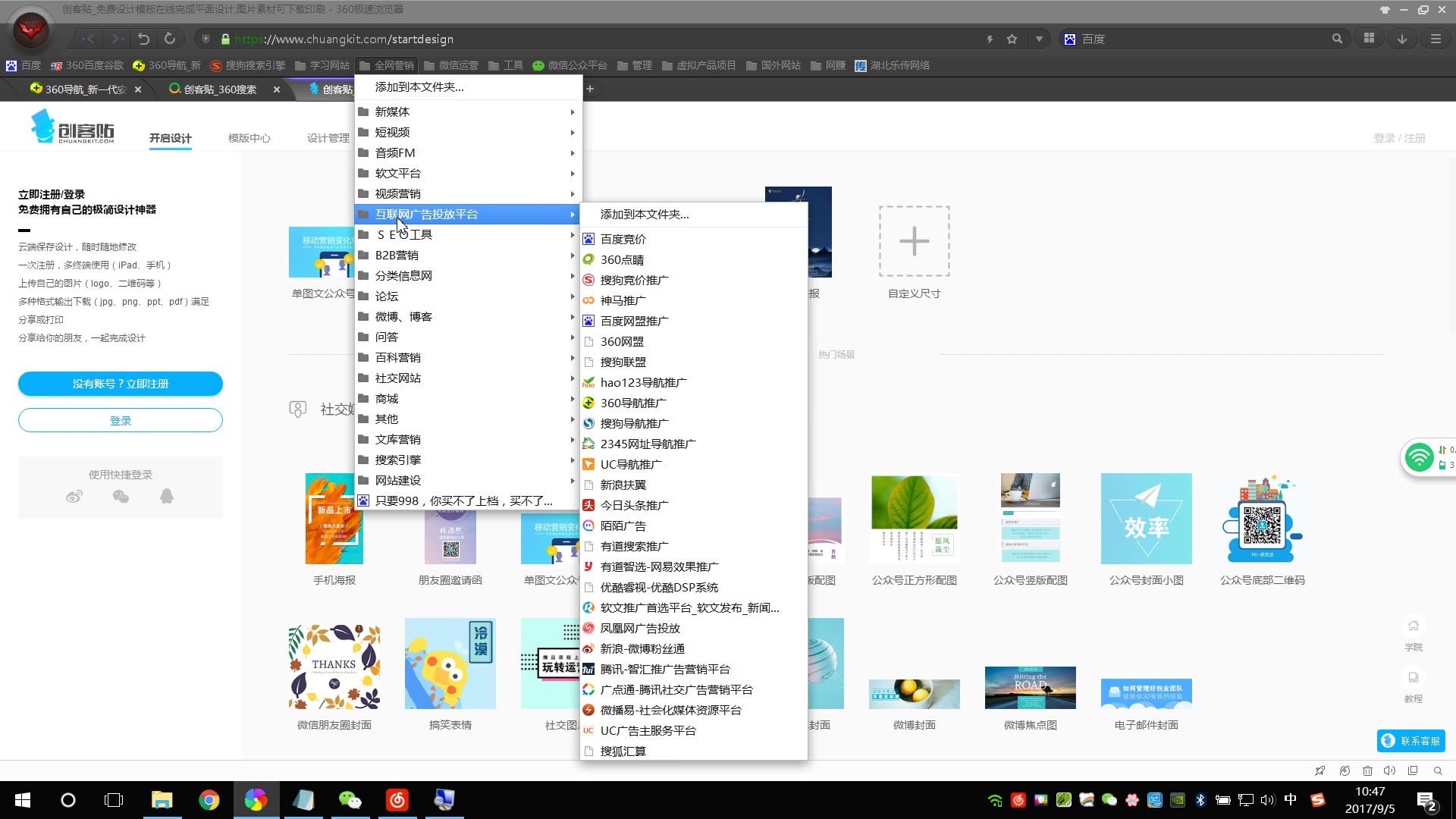
Task: Open WeChat from taskbar
Action: click(x=350, y=800)
